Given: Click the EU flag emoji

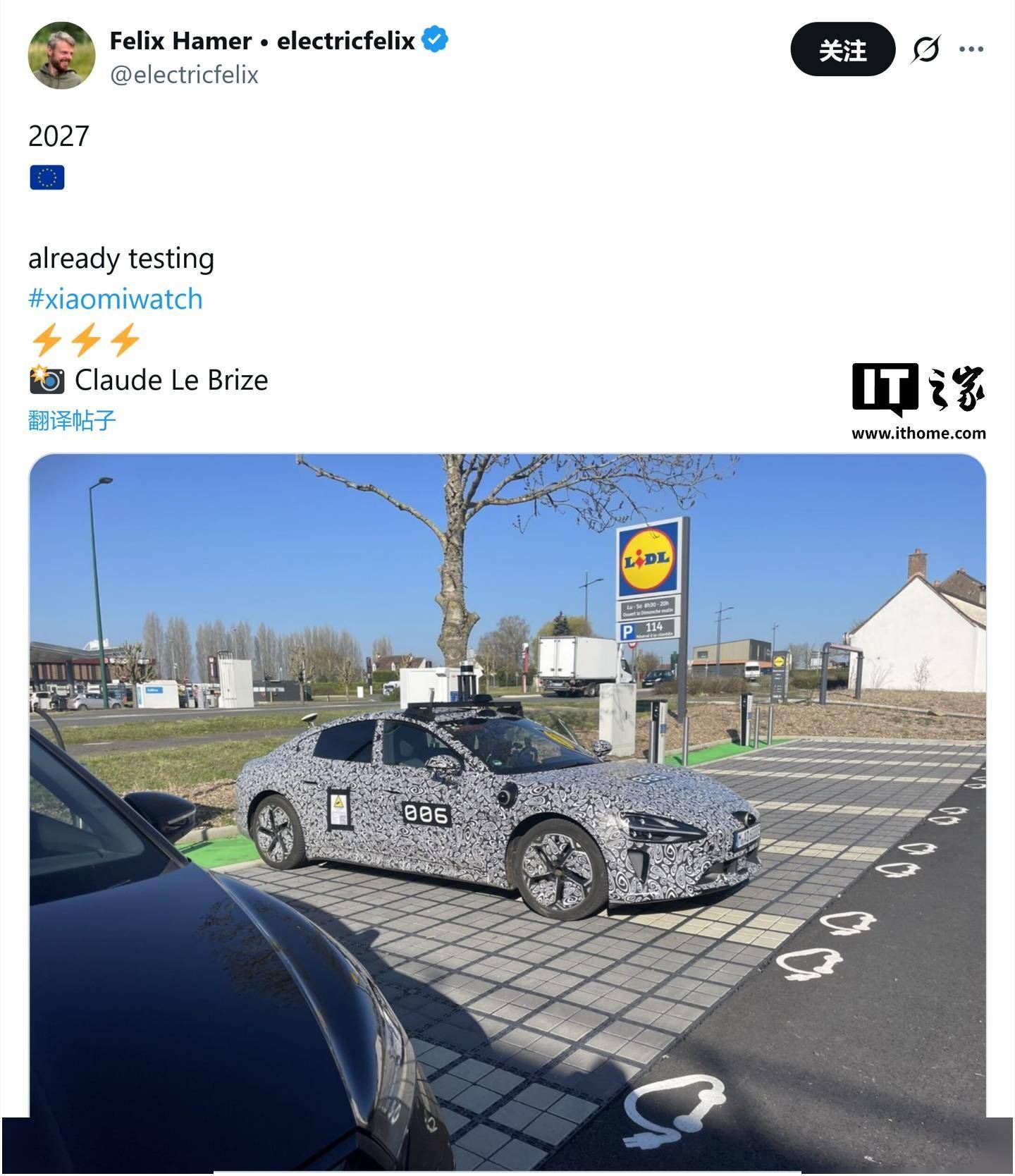Looking at the screenshot, I should point(47,177).
